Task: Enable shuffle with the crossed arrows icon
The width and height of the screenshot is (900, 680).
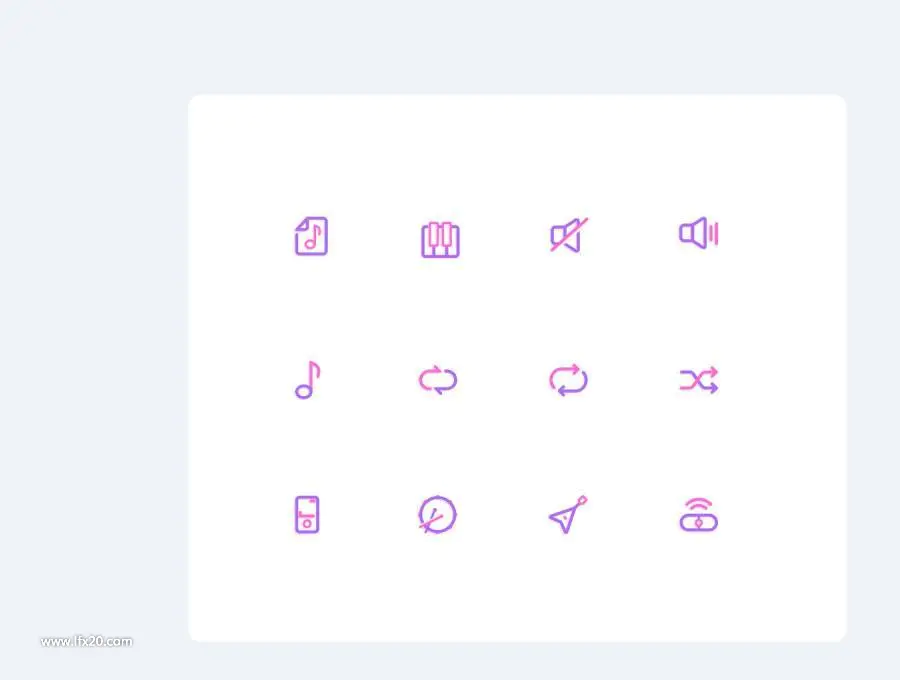Action: 699,380
